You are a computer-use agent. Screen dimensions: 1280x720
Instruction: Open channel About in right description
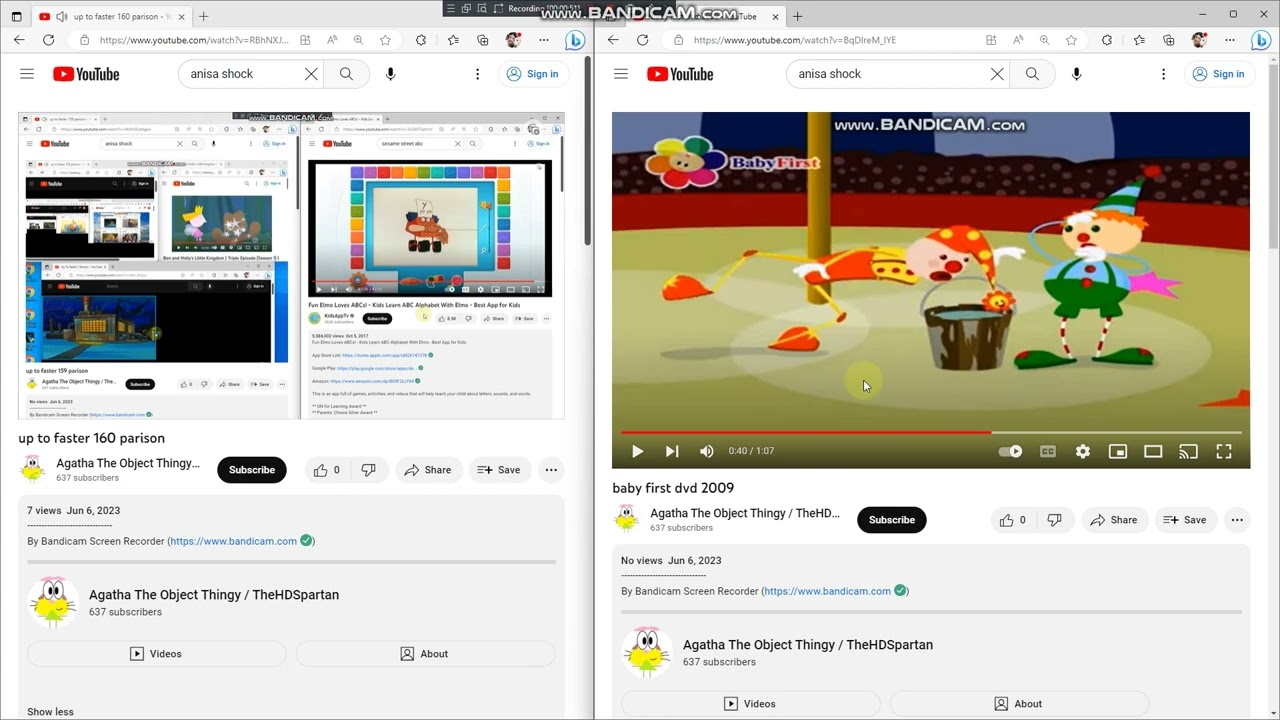click(1019, 704)
